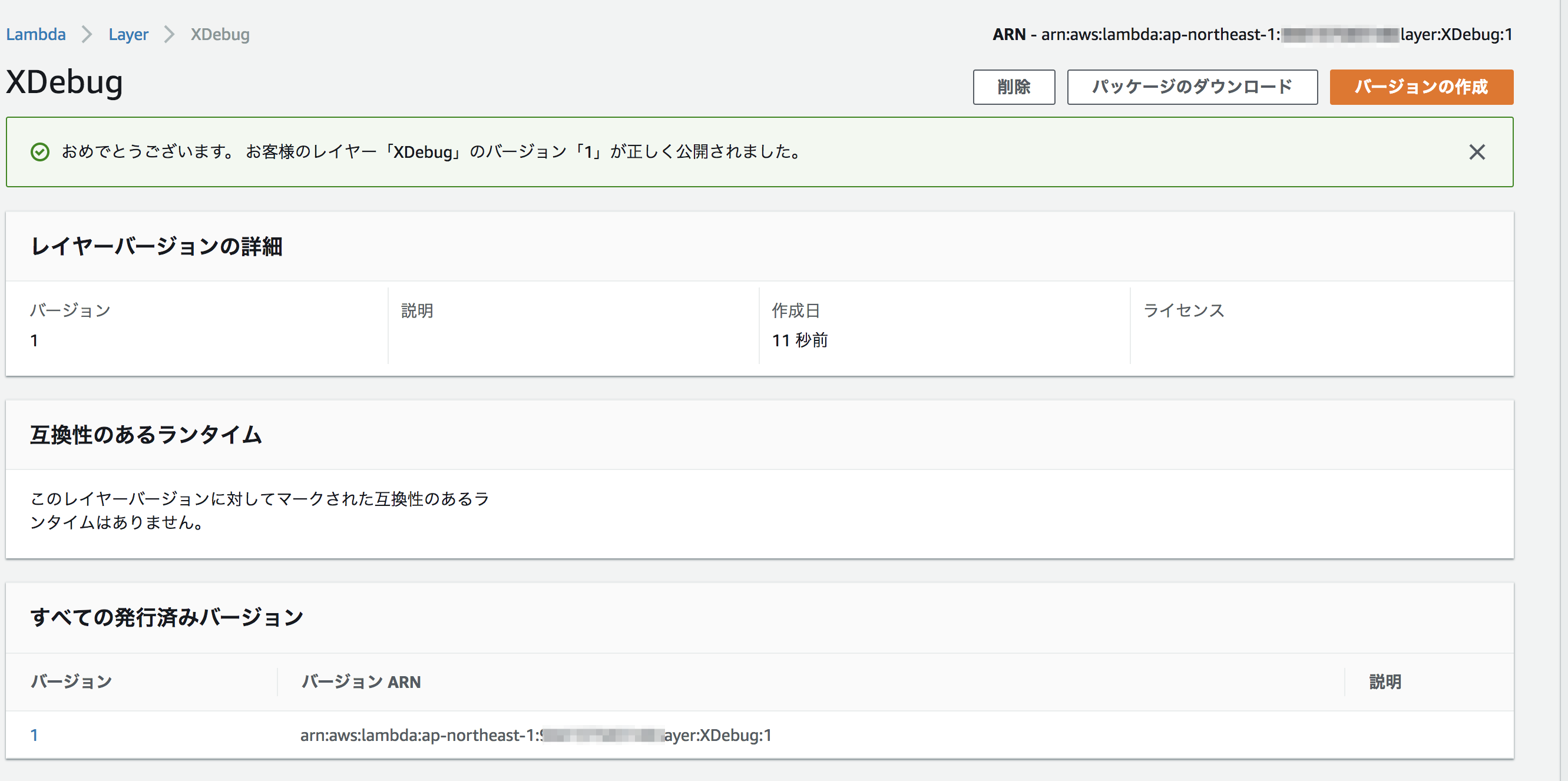Open the Lambda breadcrumb link

(36, 35)
